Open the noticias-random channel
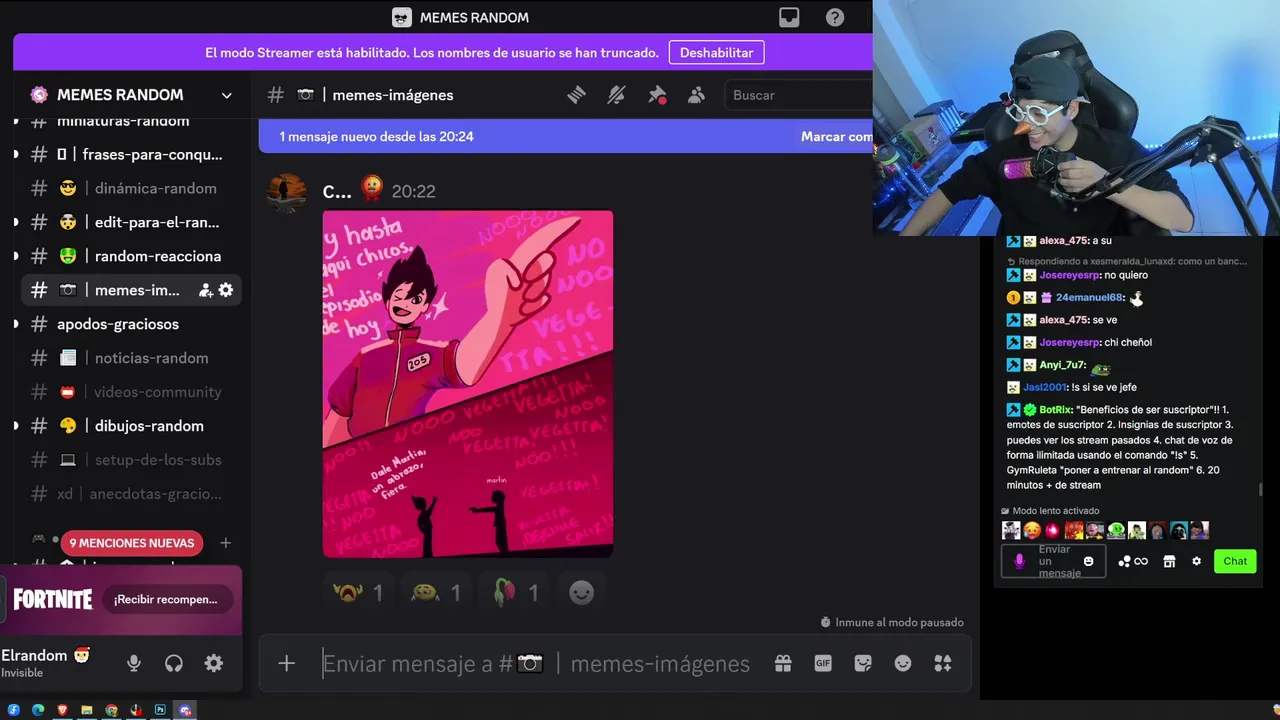Viewport: 1280px width, 720px height. [x=131, y=358]
